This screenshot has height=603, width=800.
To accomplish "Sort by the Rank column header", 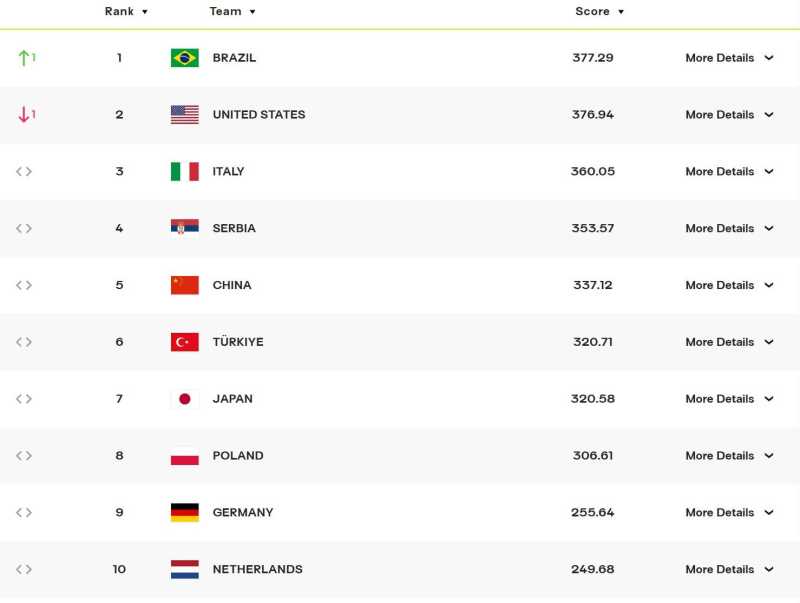I will point(126,12).
